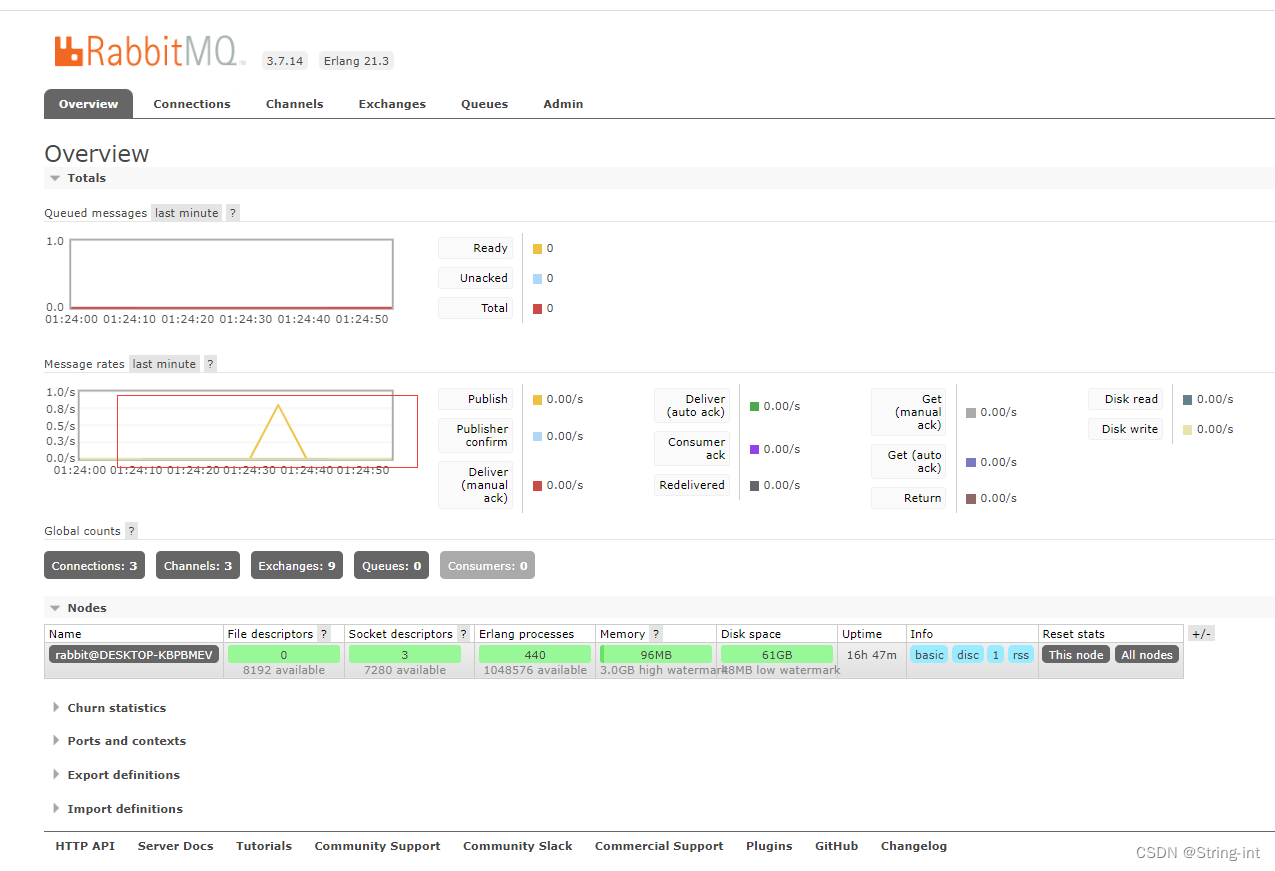
Task: Click the '1' info tag
Action: (x=995, y=655)
